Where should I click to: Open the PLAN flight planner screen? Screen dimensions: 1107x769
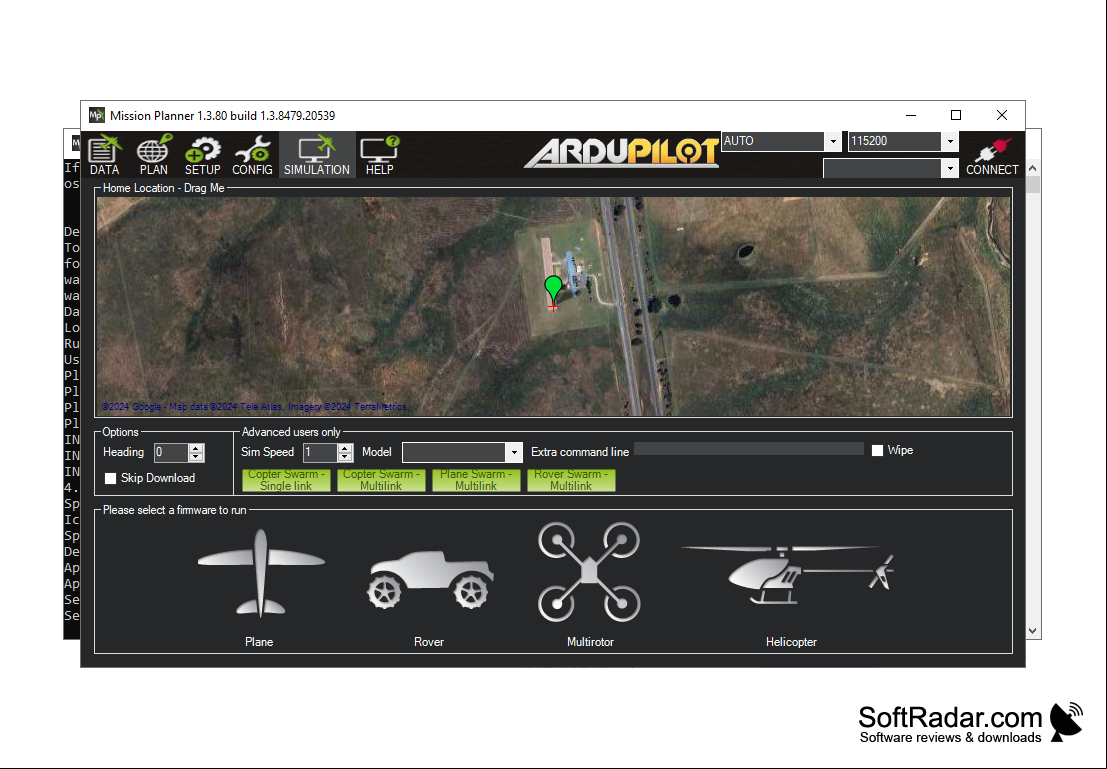(154, 154)
